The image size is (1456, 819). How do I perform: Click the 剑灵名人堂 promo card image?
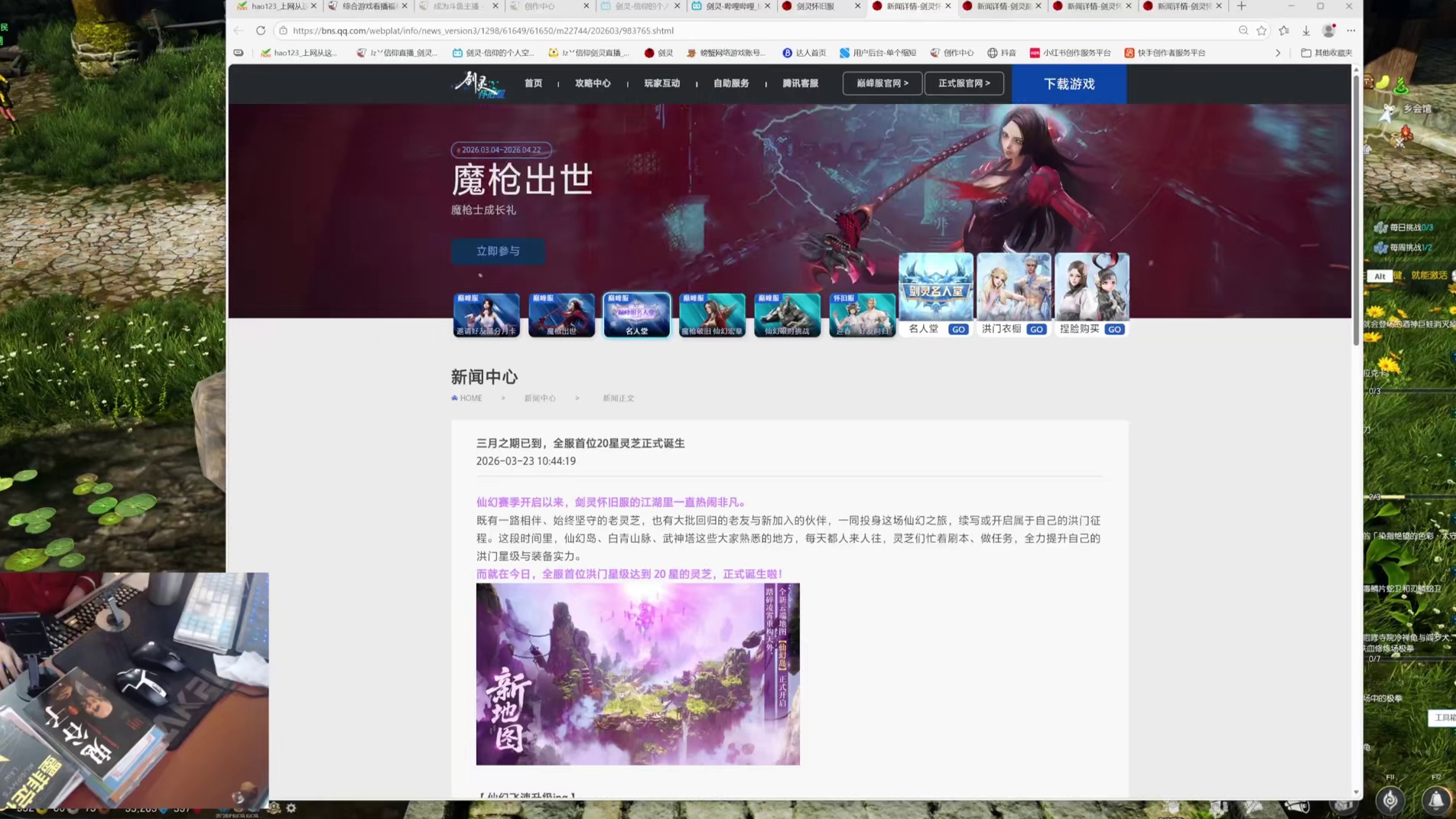(x=936, y=288)
